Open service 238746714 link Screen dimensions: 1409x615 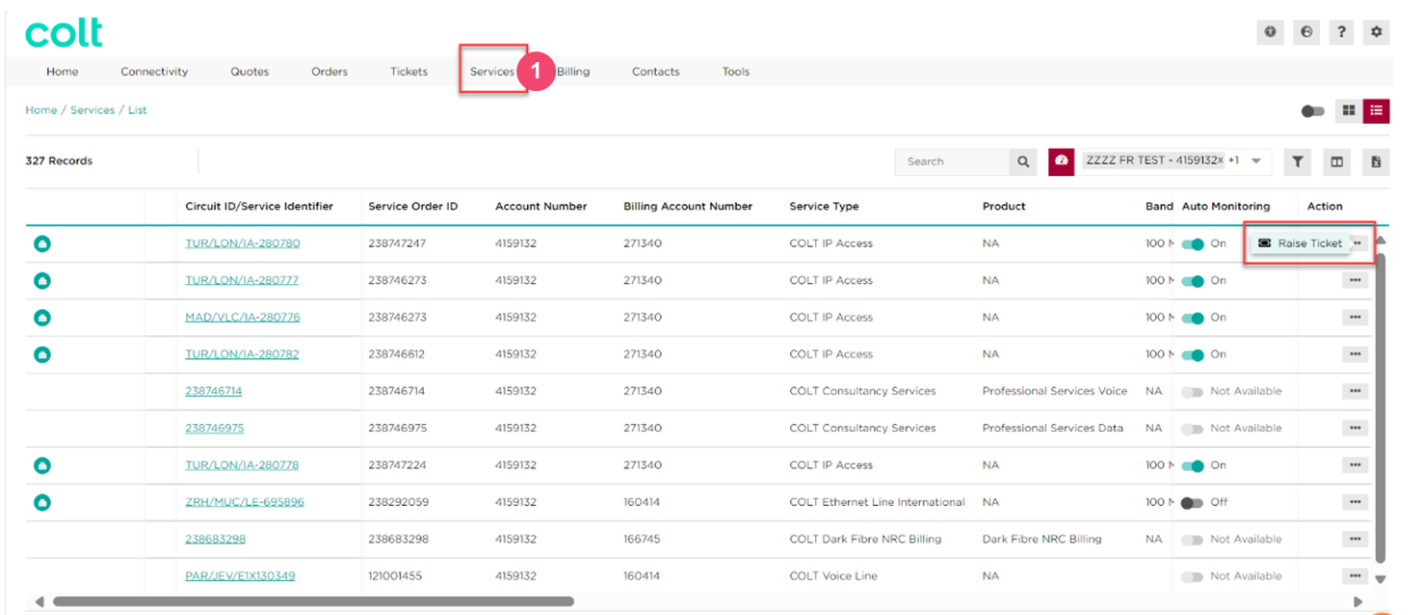click(x=213, y=392)
